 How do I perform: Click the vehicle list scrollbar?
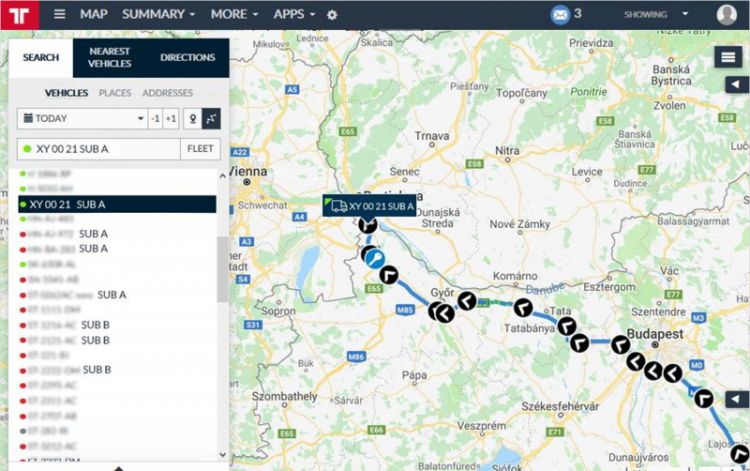pos(222,268)
